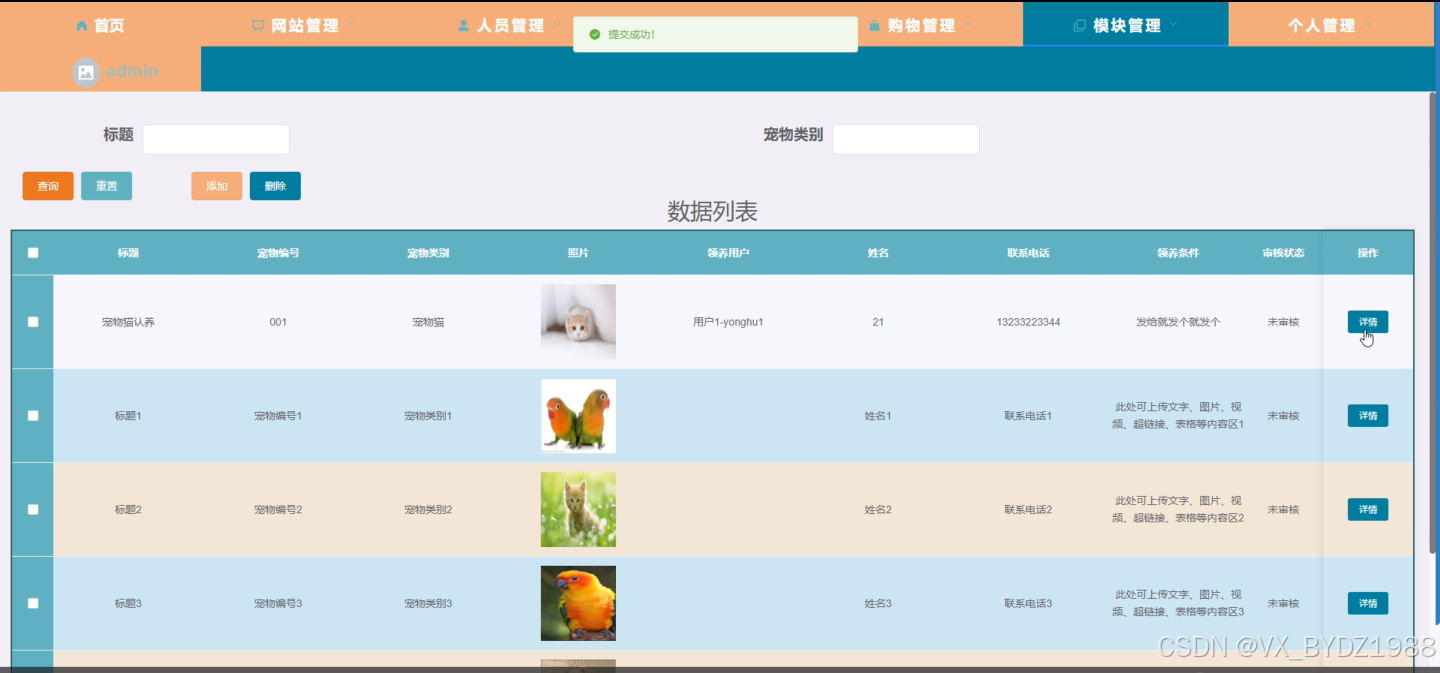Open 详情 for the 标题1 row
The height and width of the screenshot is (673, 1440).
click(1368, 416)
